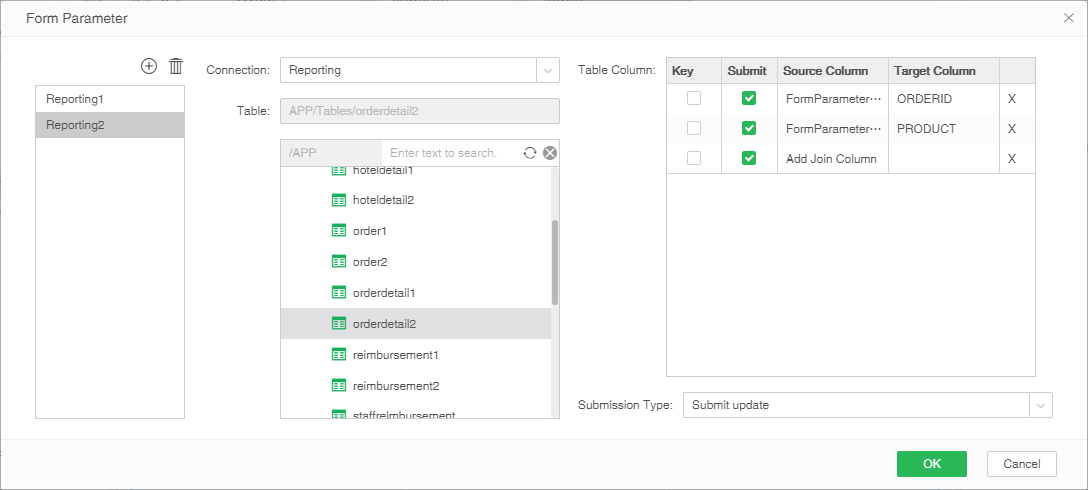Image resolution: width=1088 pixels, height=490 pixels.
Task: Click the refresh icon in table search
Action: (x=530, y=153)
